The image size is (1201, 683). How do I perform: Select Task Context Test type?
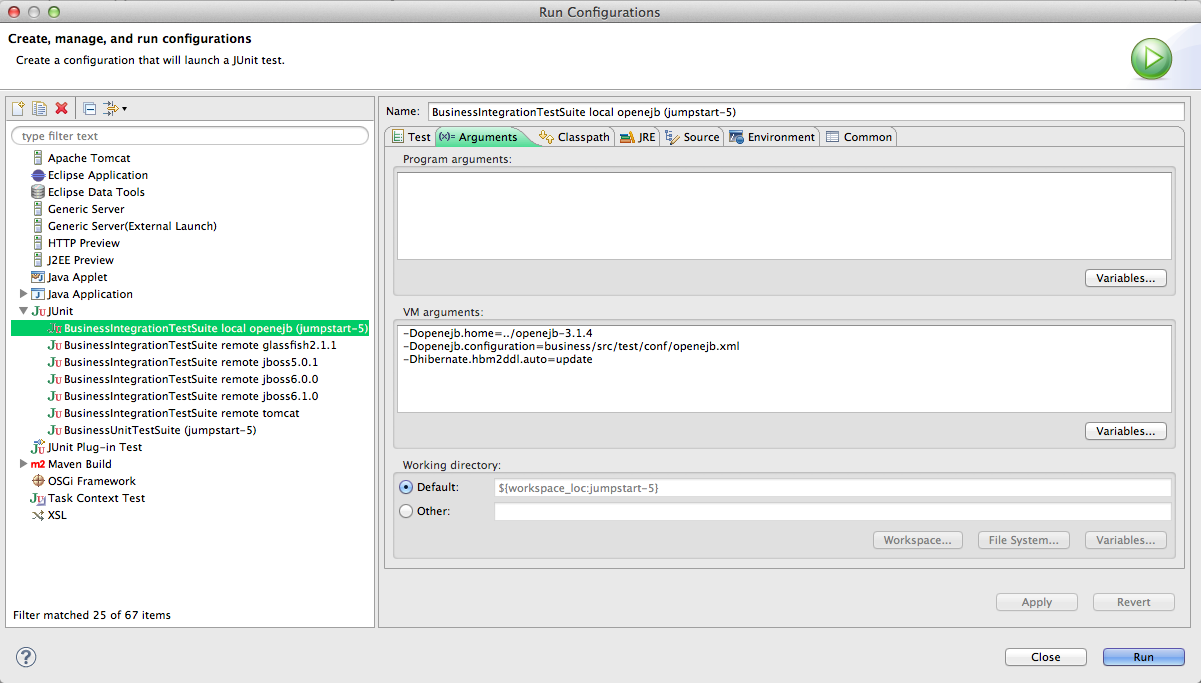coord(97,498)
